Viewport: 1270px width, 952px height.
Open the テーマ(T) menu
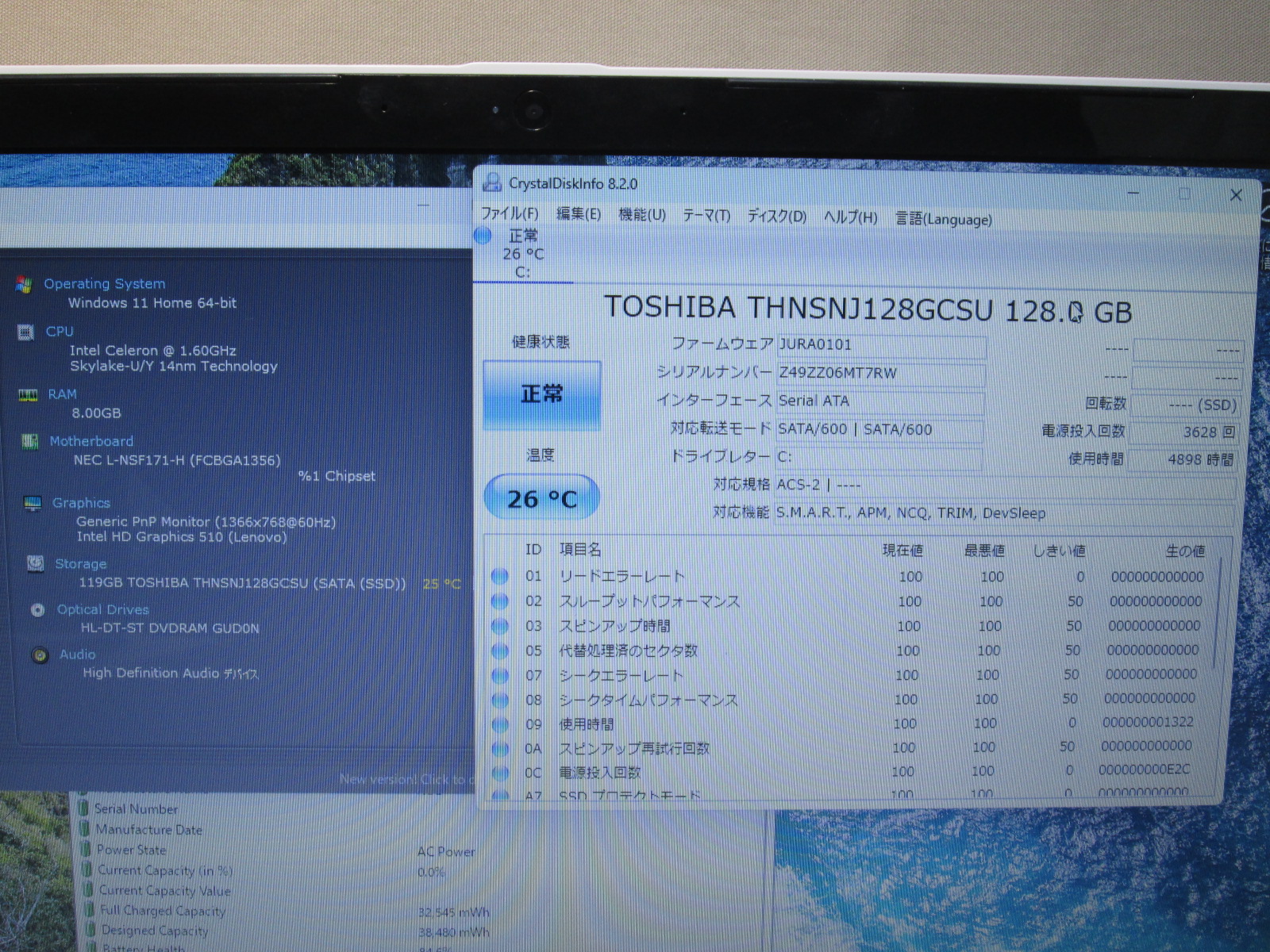pos(706,216)
